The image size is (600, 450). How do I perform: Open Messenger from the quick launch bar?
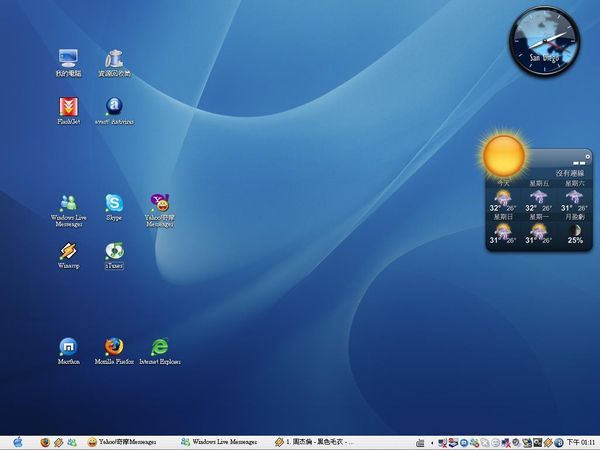click(x=72, y=443)
